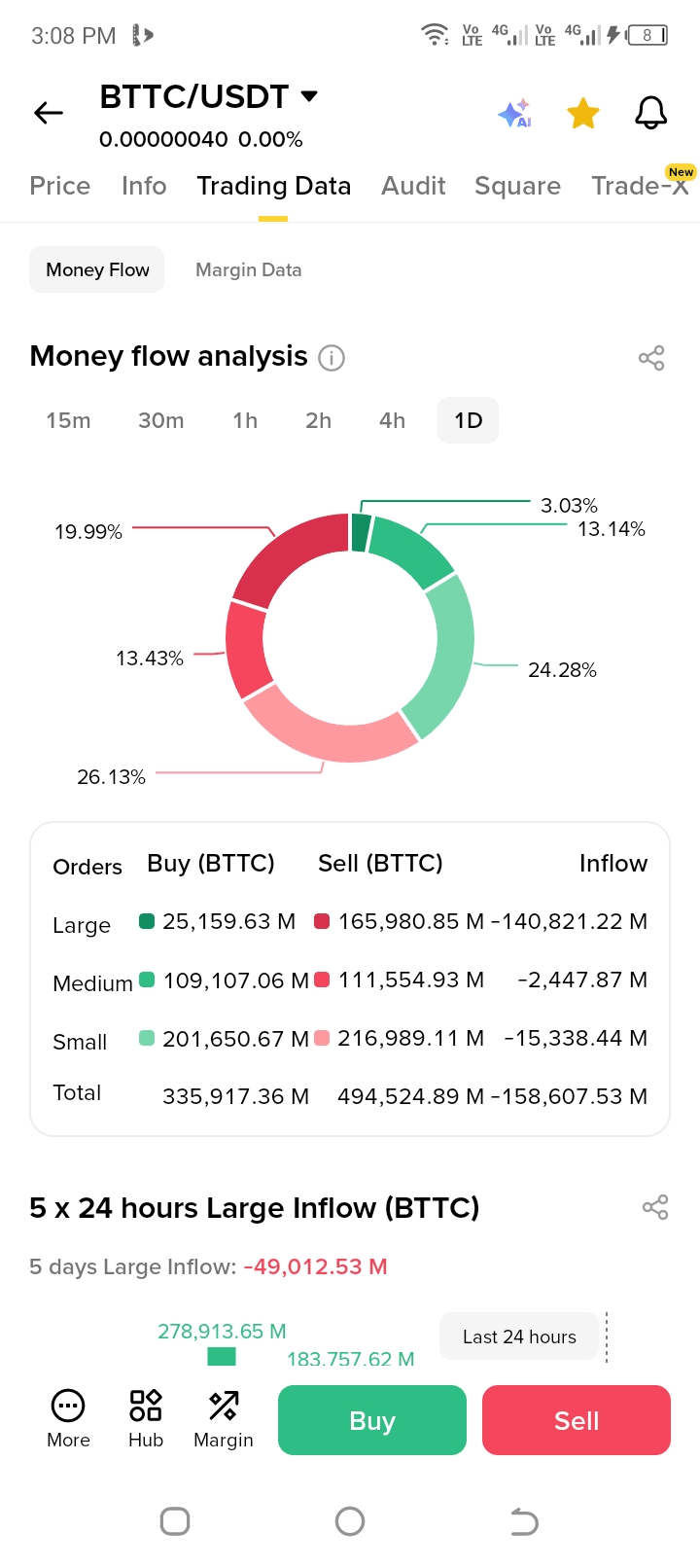Viewport: 700px width, 1568px height.
Task: Open price alert bell icon
Action: 650,114
